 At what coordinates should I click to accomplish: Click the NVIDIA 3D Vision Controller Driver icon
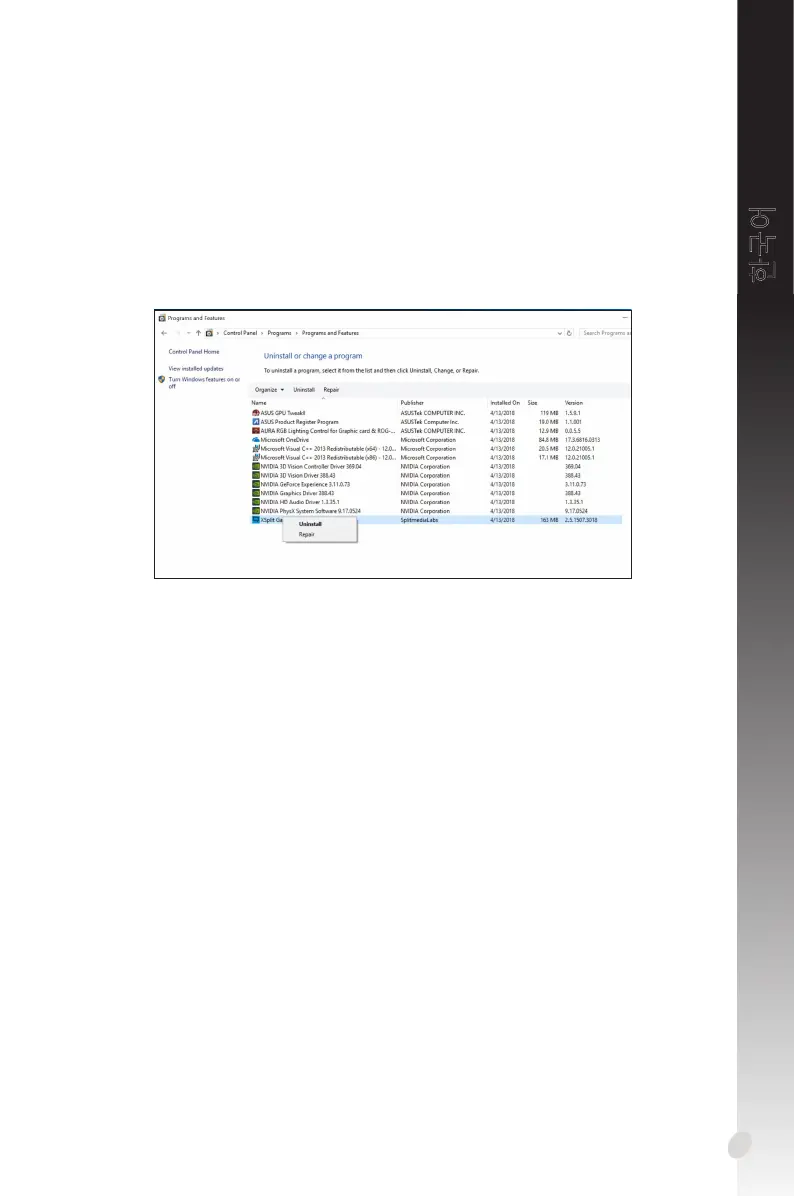256,467
